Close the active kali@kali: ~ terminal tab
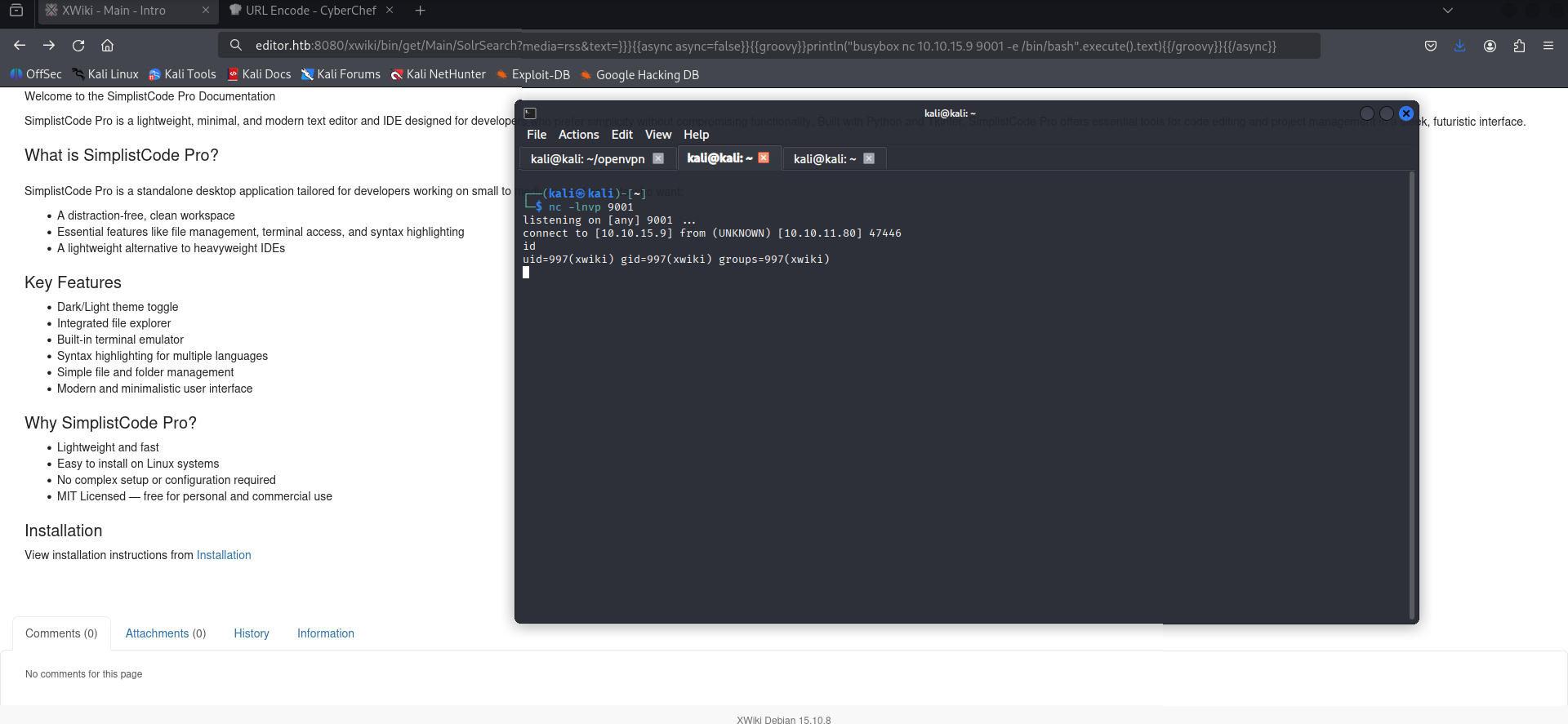Screen dimensions: 1568x724 764,158
